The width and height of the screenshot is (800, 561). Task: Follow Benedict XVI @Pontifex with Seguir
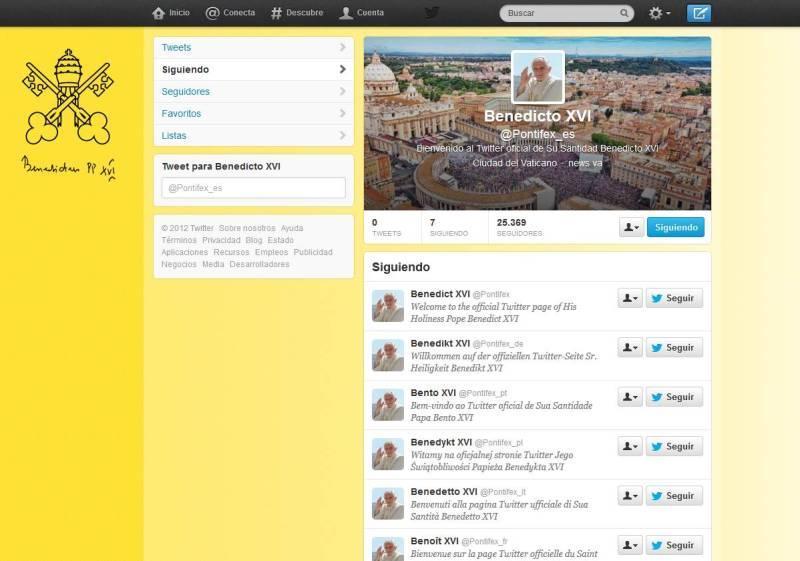673,298
